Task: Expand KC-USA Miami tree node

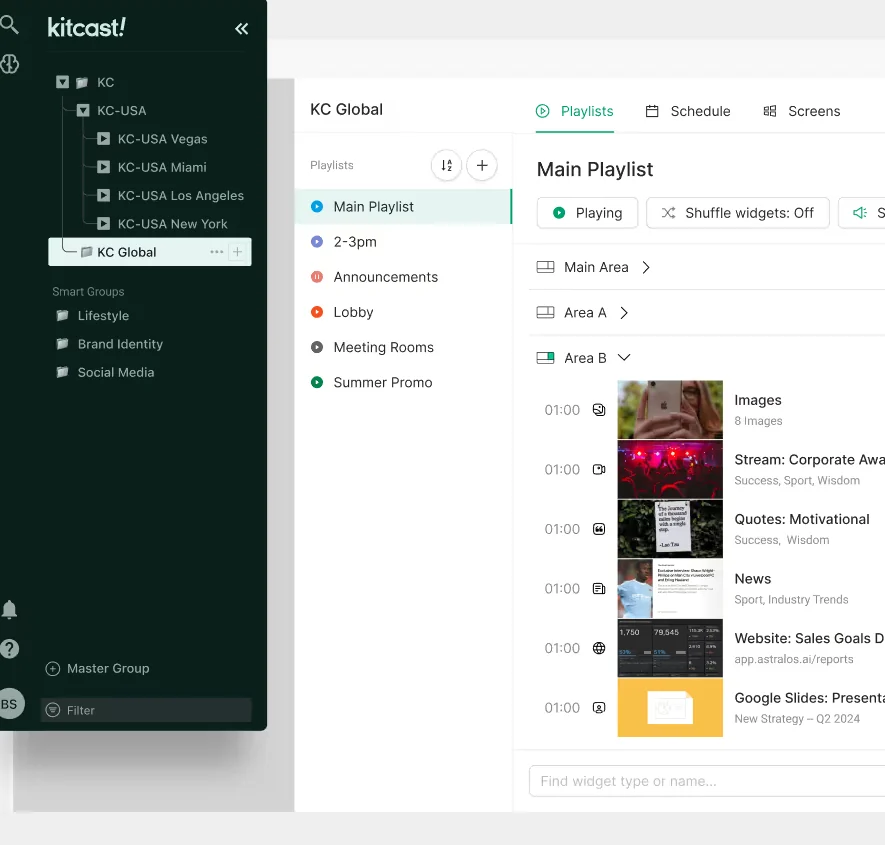Action: tap(103, 167)
